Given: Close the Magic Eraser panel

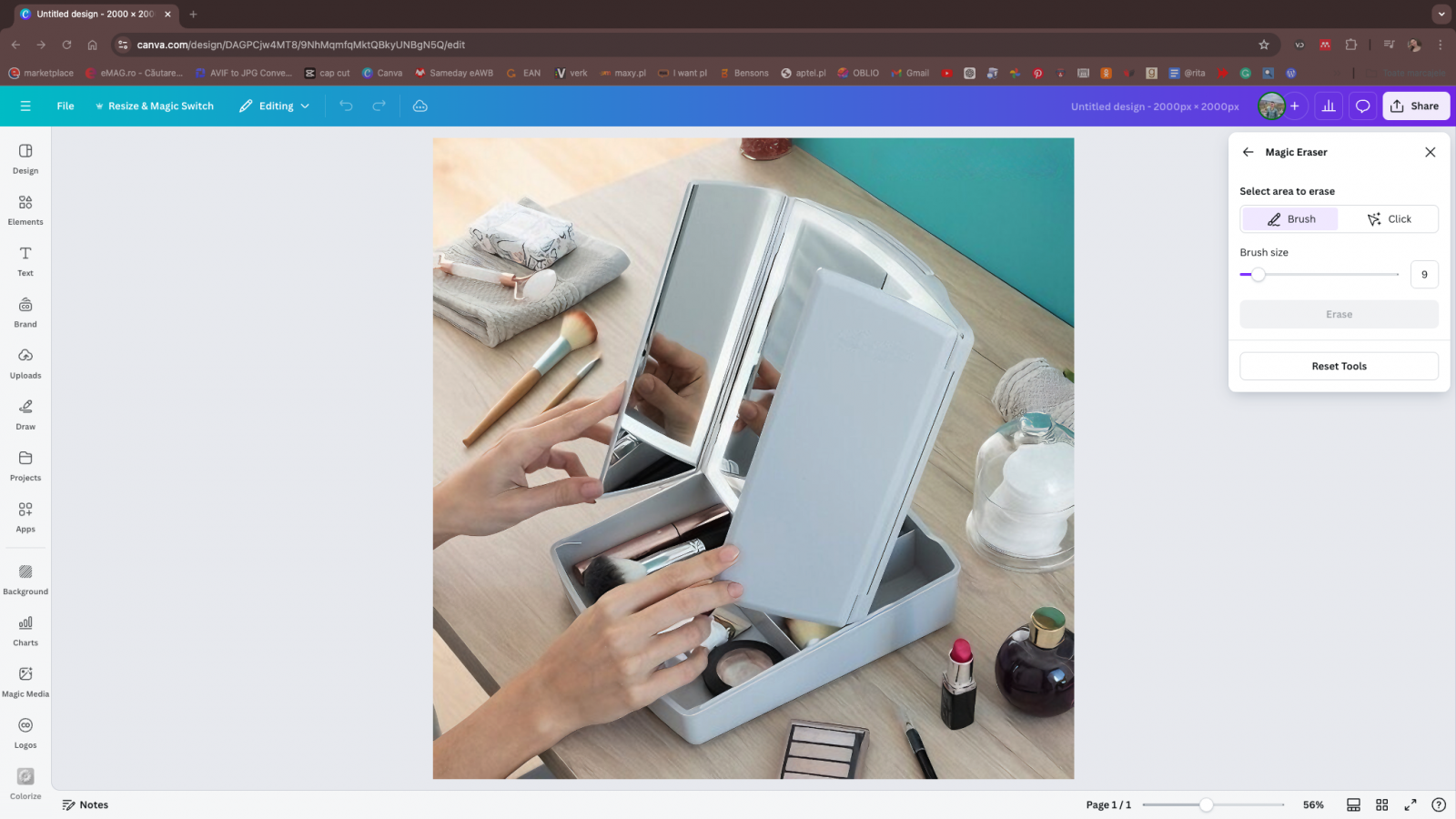Looking at the screenshot, I should coord(1430,152).
